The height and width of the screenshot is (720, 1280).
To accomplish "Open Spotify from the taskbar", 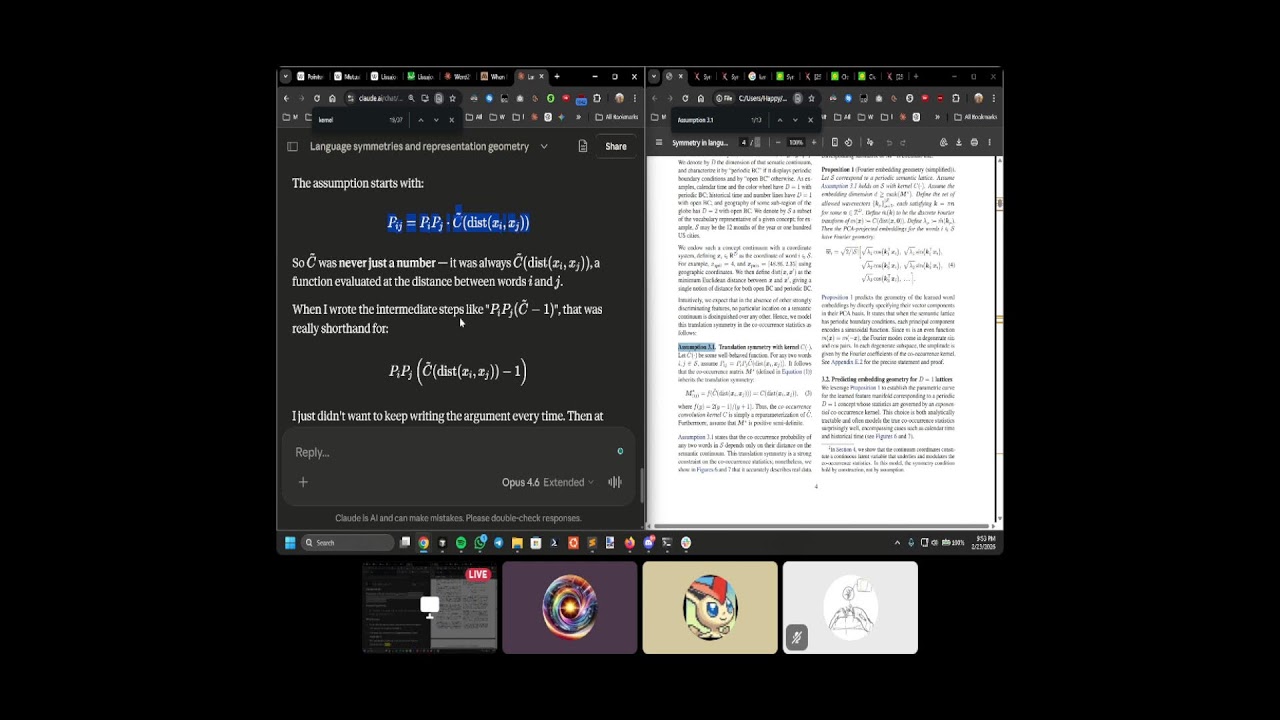I will [x=461, y=542].
